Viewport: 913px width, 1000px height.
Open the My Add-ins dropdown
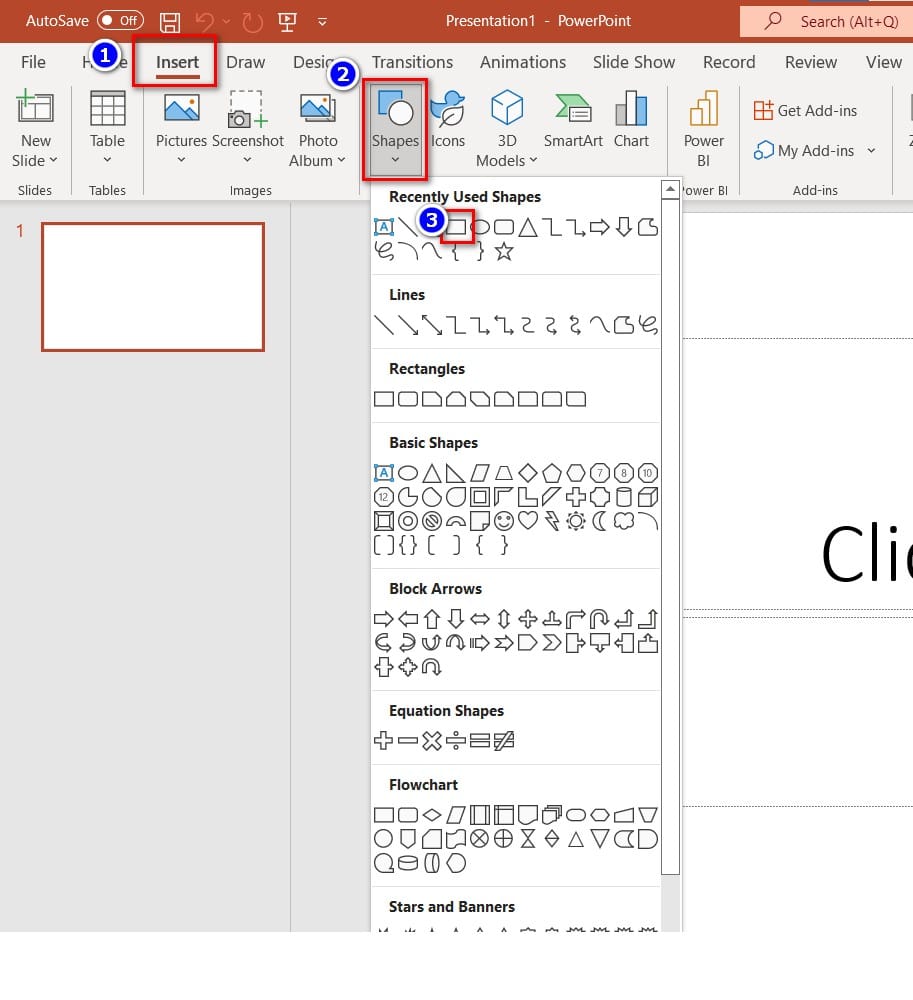pyautogui.click(x=871, y=151)
